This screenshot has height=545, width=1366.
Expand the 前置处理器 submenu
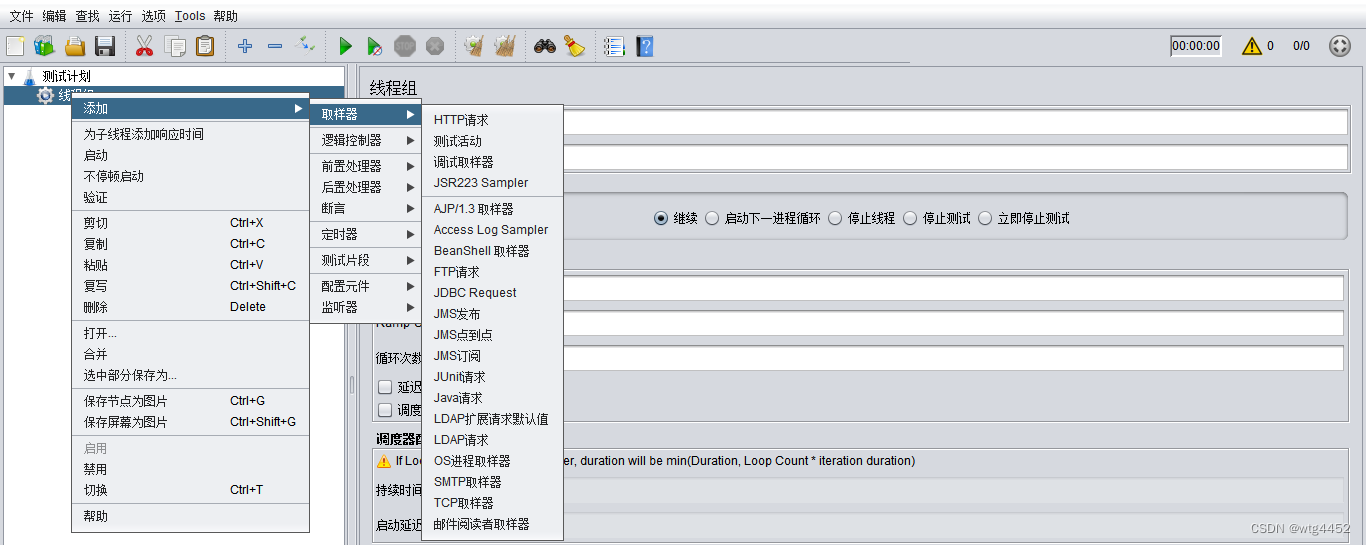pos(366,166)
